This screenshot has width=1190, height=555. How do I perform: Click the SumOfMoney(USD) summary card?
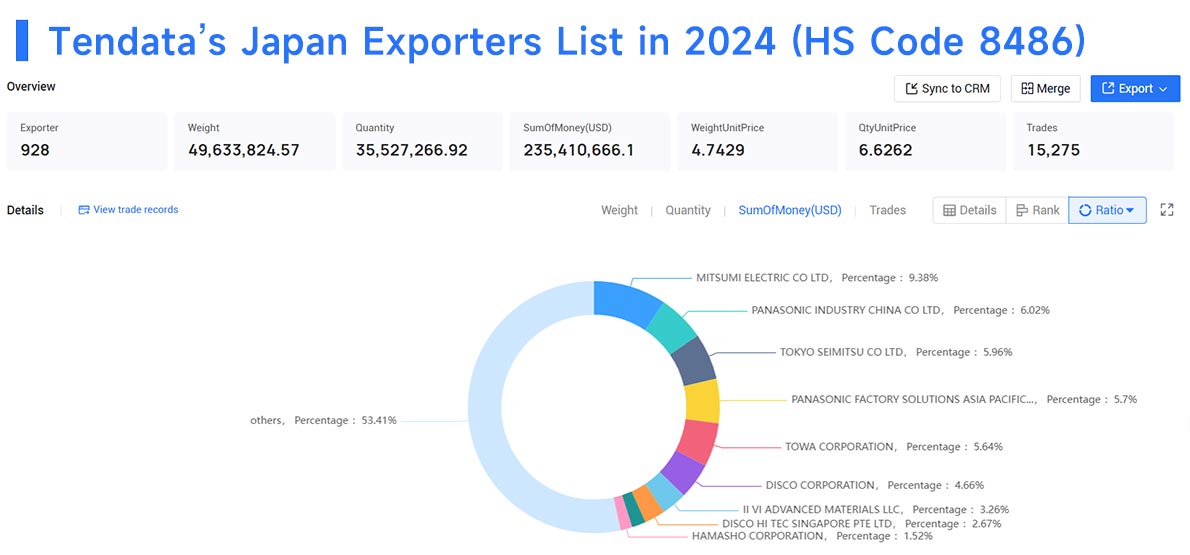click(x=590, y=141)
